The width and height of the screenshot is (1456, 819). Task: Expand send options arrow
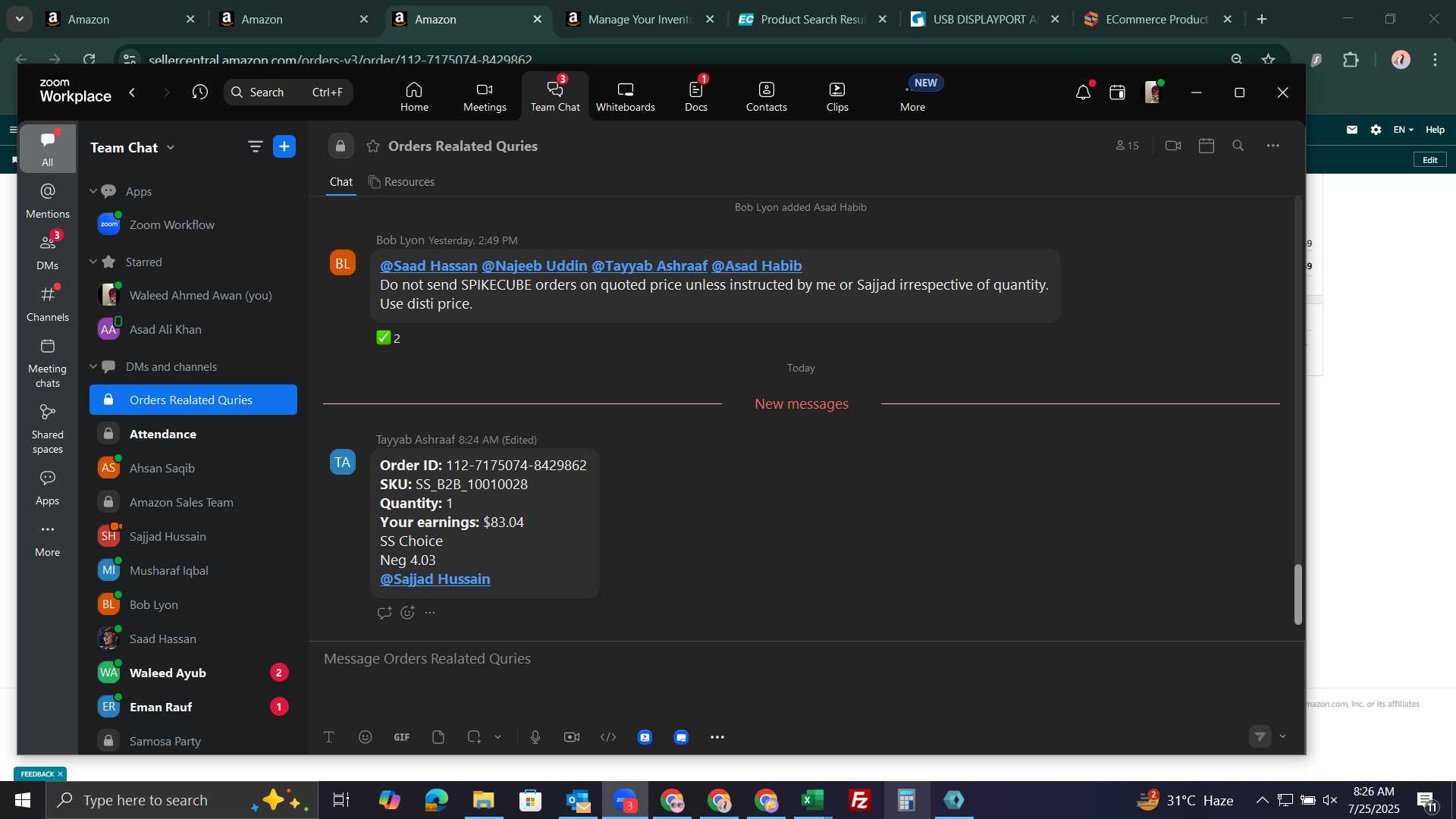pyautogui.click(x=1283, y=737)
